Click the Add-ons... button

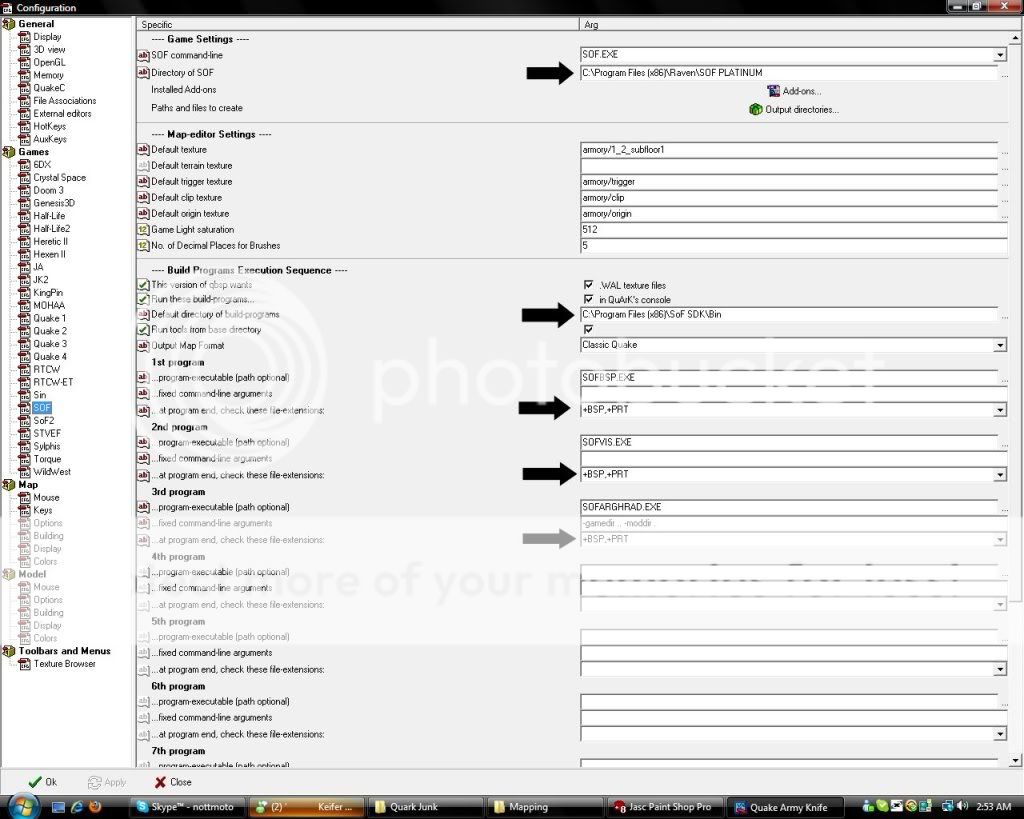794,91
